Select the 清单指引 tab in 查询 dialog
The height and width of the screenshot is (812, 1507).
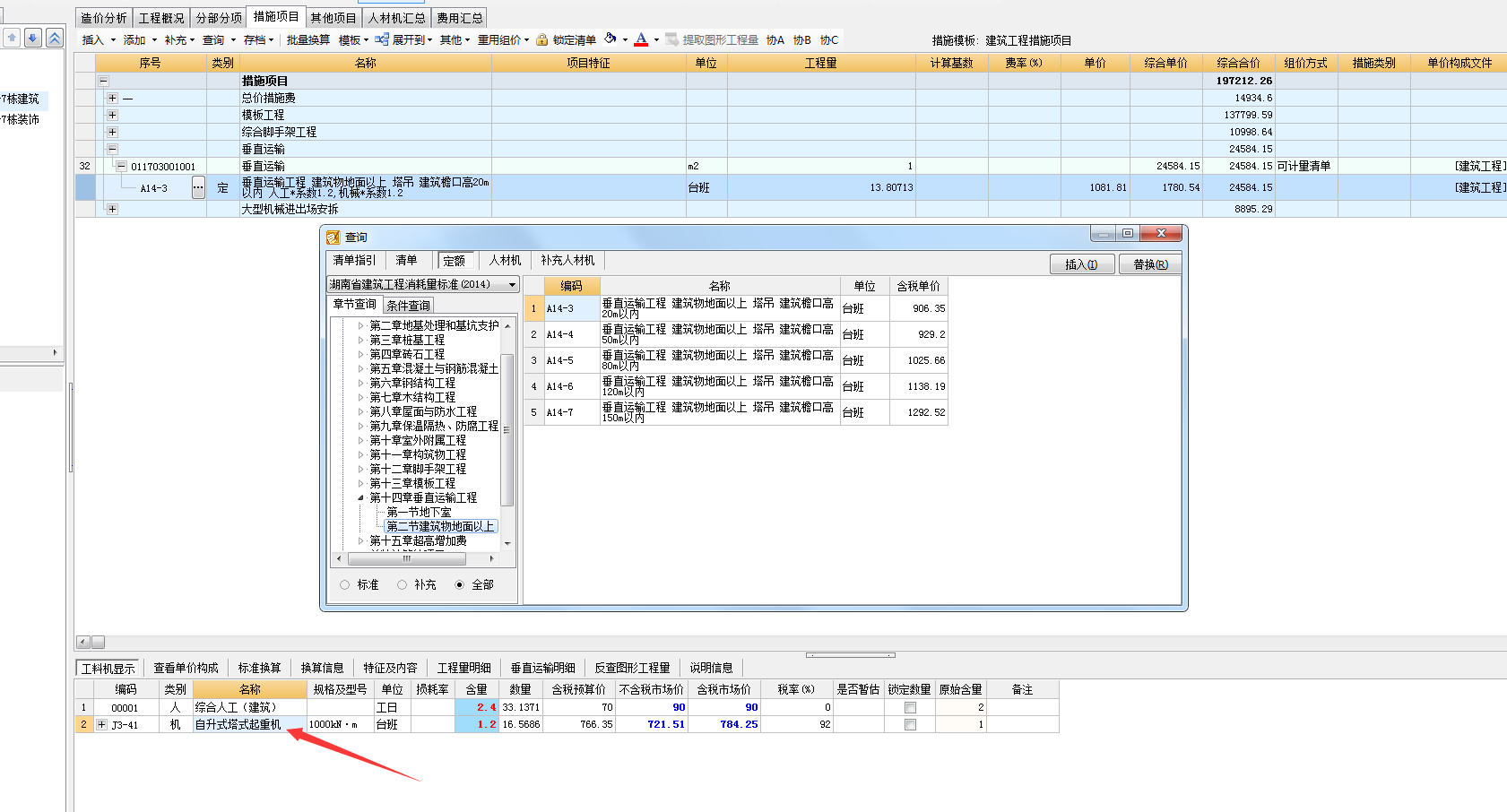click(355, 260)
